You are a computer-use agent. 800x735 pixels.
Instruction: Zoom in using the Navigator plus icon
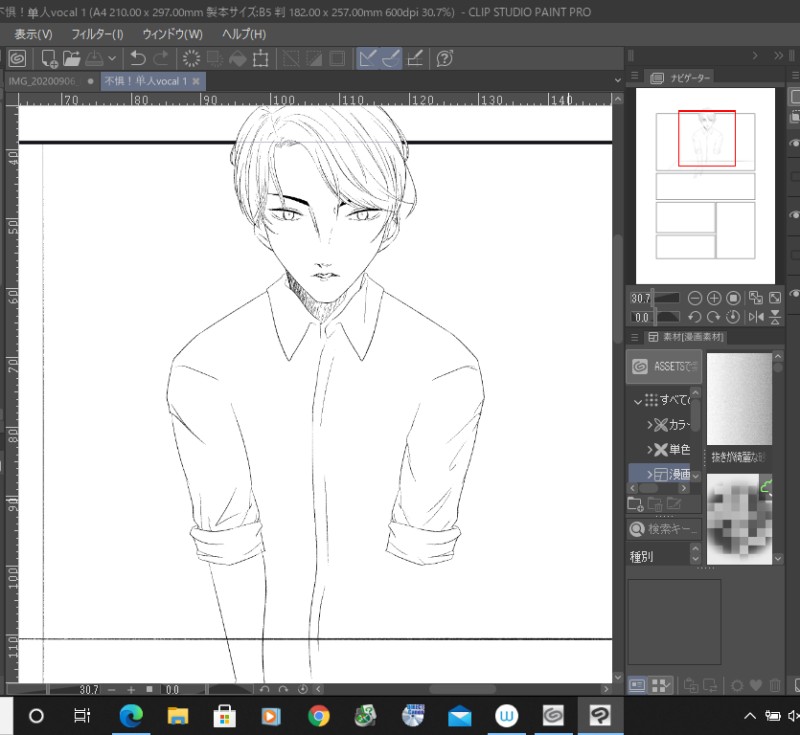coord(714,298)
